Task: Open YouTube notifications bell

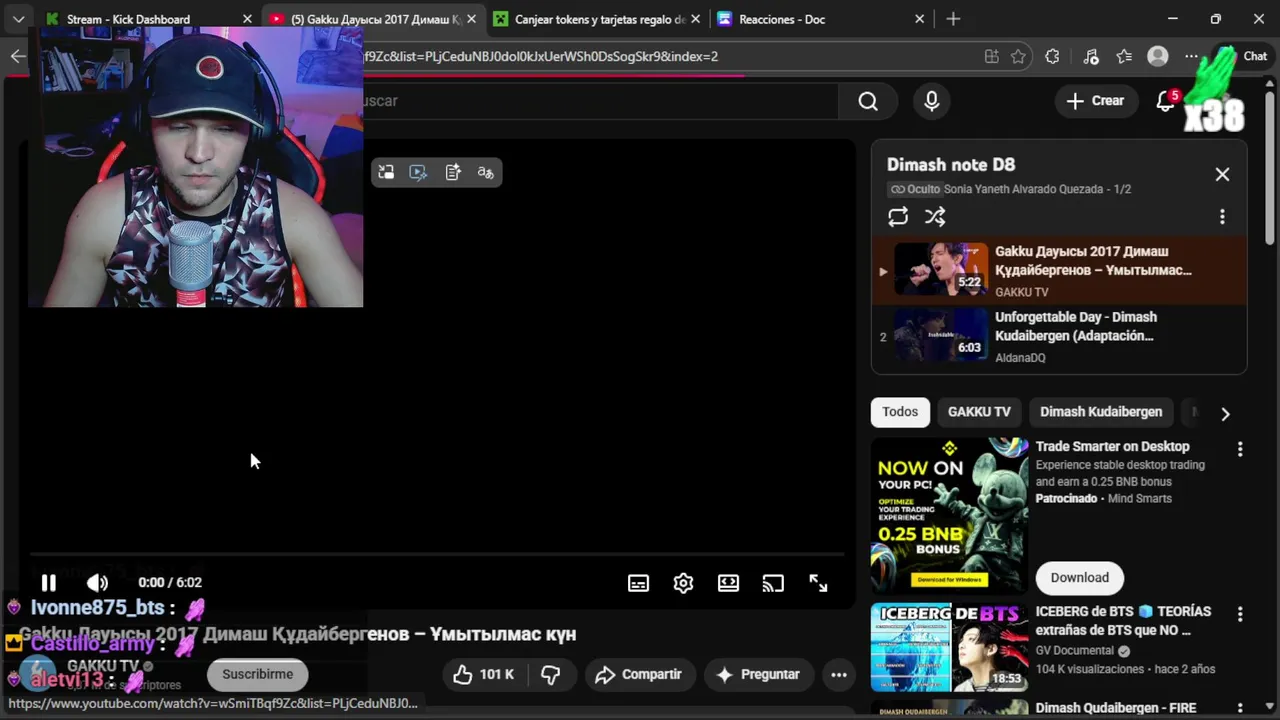Action: (1166, 101)
